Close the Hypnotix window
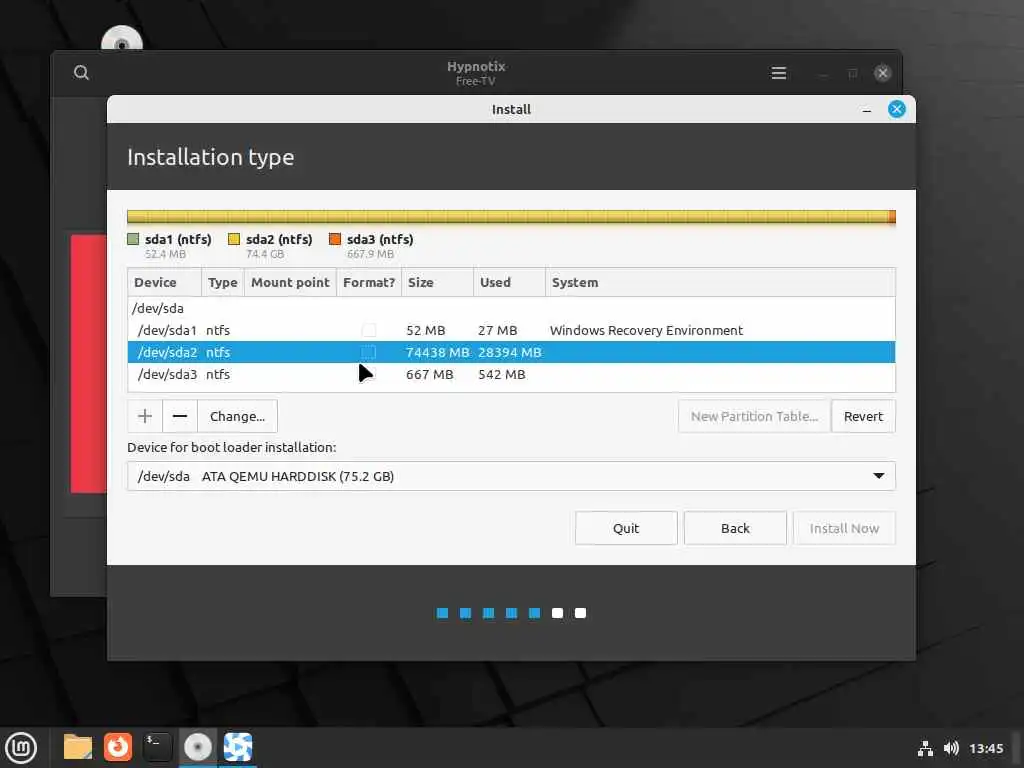The height and width of the screenshot is (768, 1024). (882, 73)
